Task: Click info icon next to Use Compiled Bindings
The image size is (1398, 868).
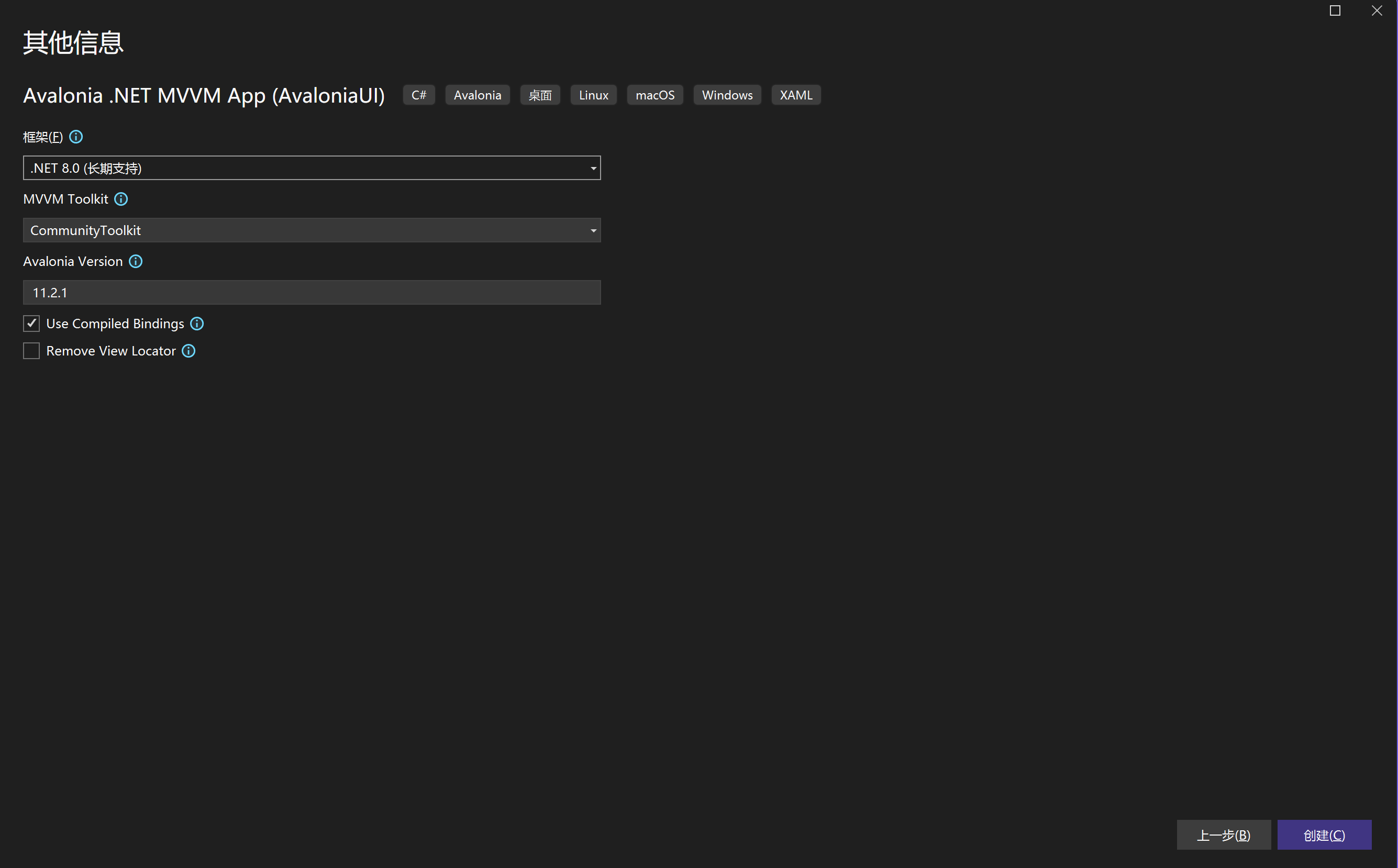Action: [197, 324]
